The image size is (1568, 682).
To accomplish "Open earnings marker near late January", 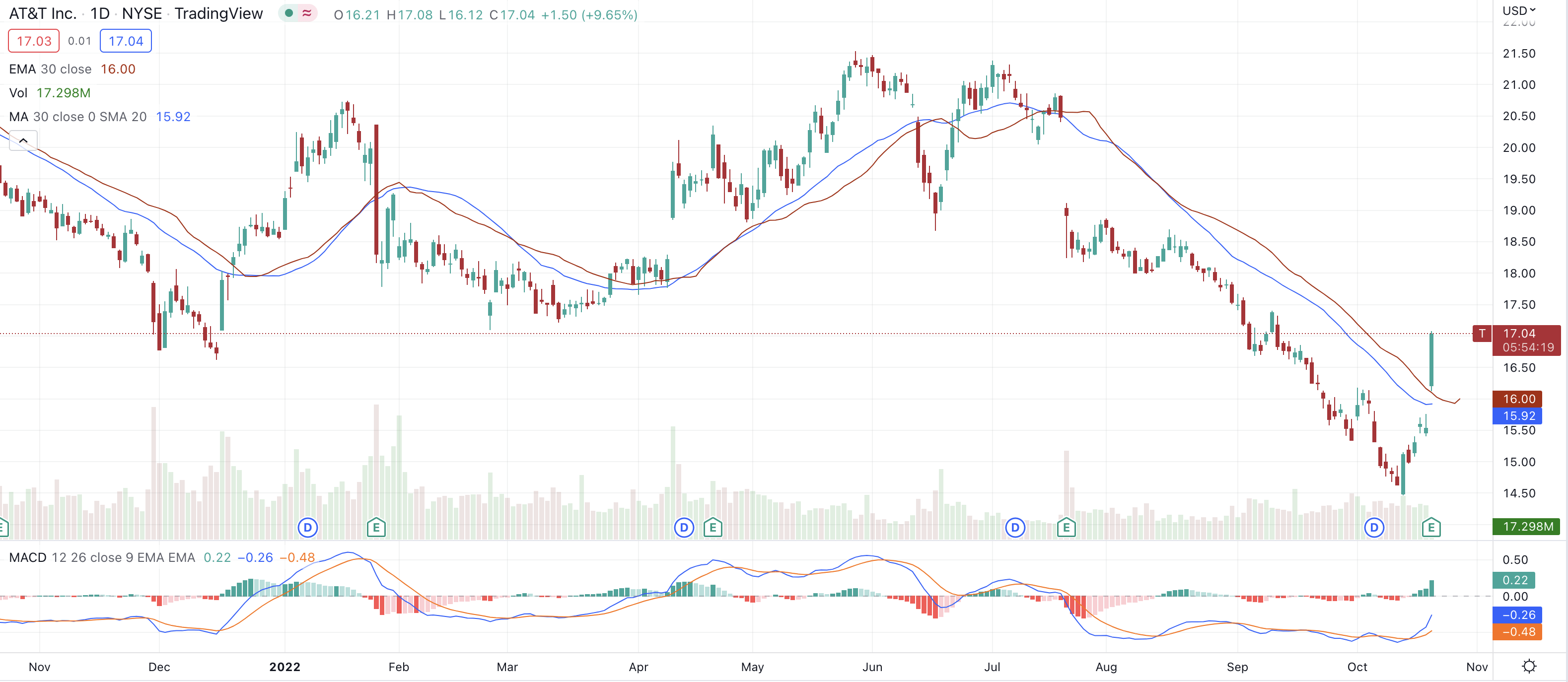I will 376,528.
